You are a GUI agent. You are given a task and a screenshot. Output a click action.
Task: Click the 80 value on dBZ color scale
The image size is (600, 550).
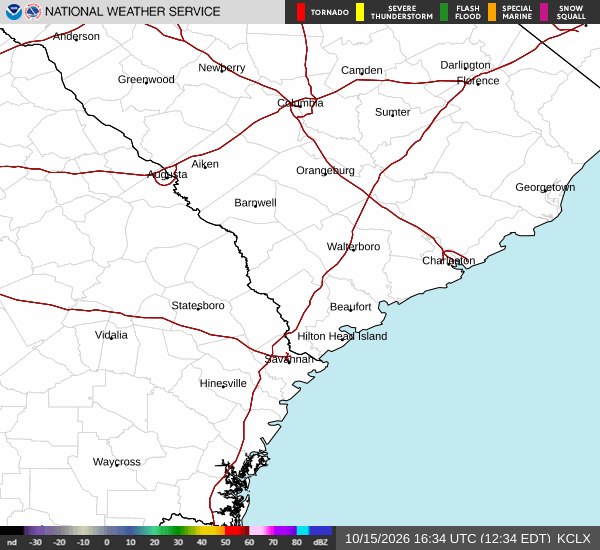tap(297, 542)
